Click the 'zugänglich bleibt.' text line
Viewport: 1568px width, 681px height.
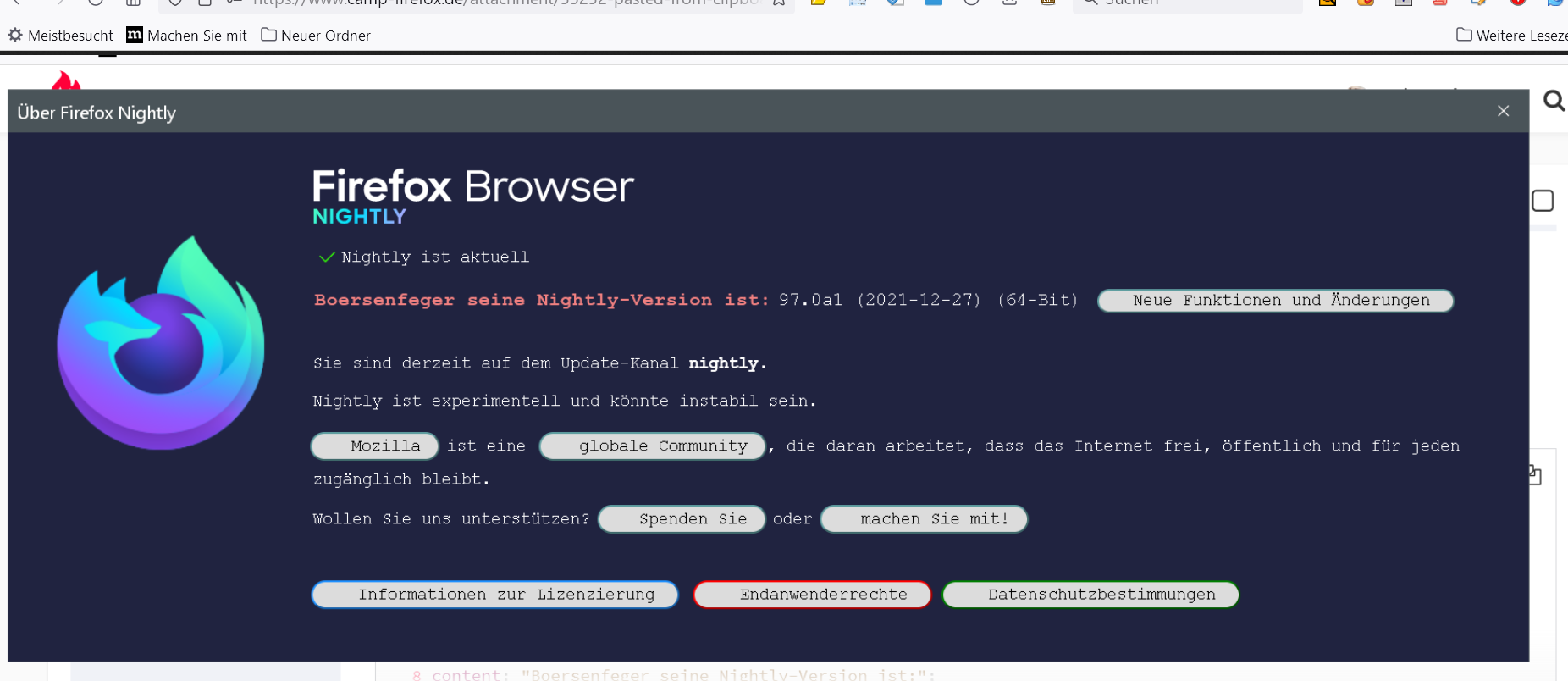pos(401,479)
